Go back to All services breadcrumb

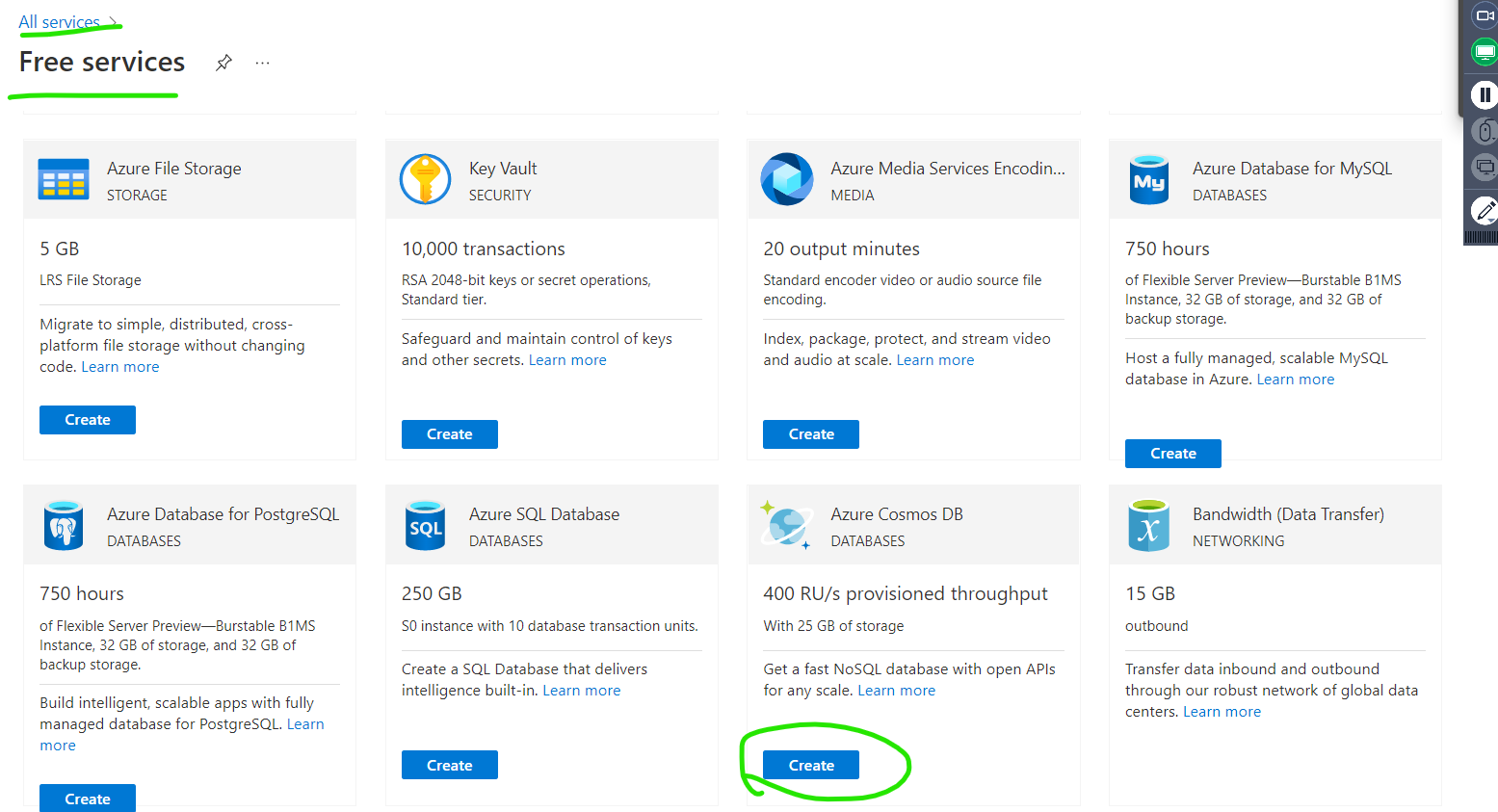tap(59, 22)
